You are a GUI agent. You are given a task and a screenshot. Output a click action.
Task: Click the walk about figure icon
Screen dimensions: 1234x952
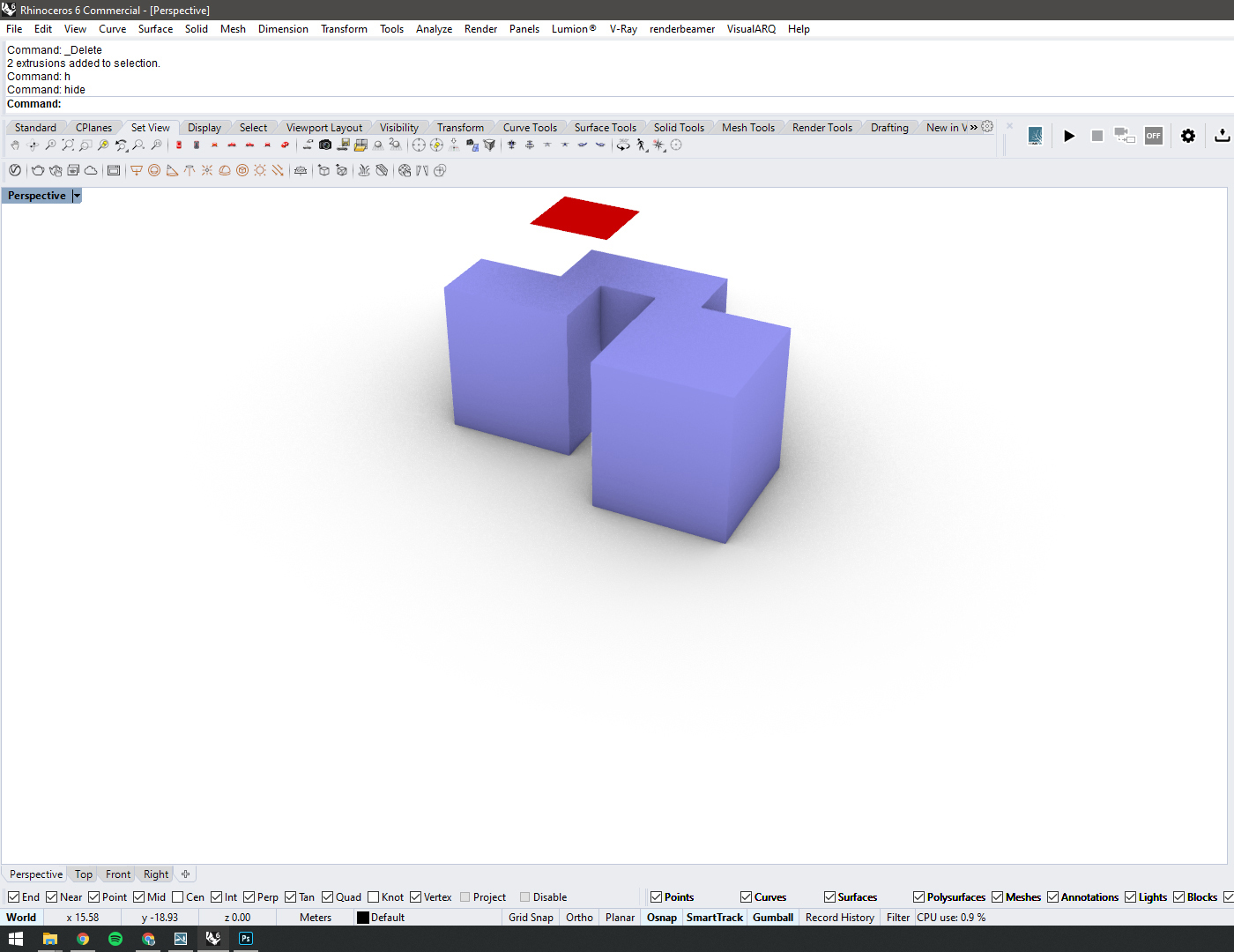(x=642, y=145)
